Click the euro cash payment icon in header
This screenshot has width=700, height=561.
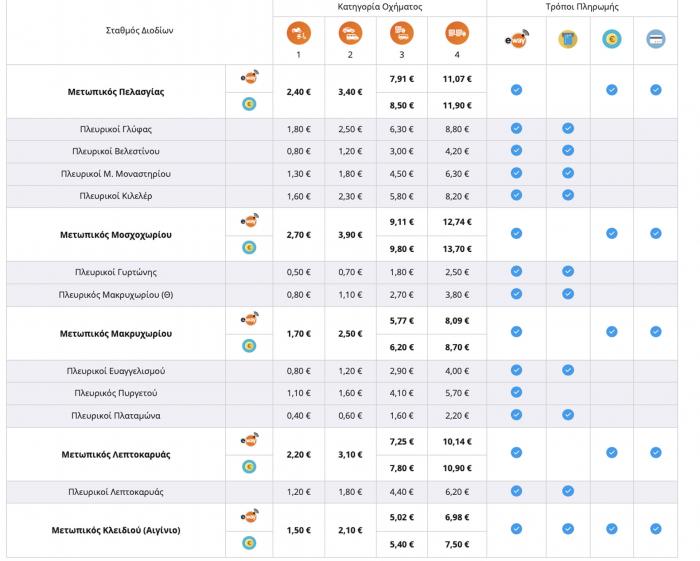click(612, 39)
